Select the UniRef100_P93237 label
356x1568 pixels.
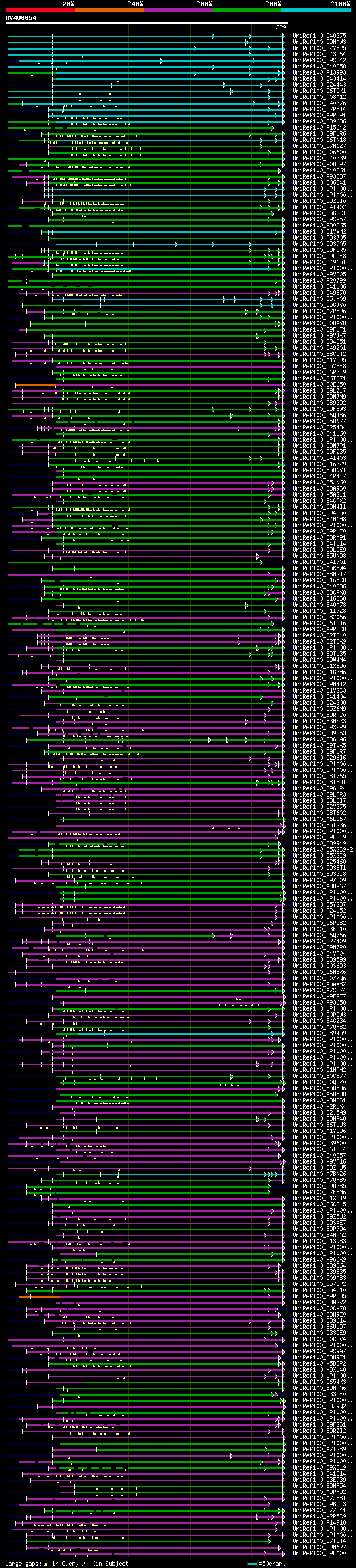click(319, 176)
